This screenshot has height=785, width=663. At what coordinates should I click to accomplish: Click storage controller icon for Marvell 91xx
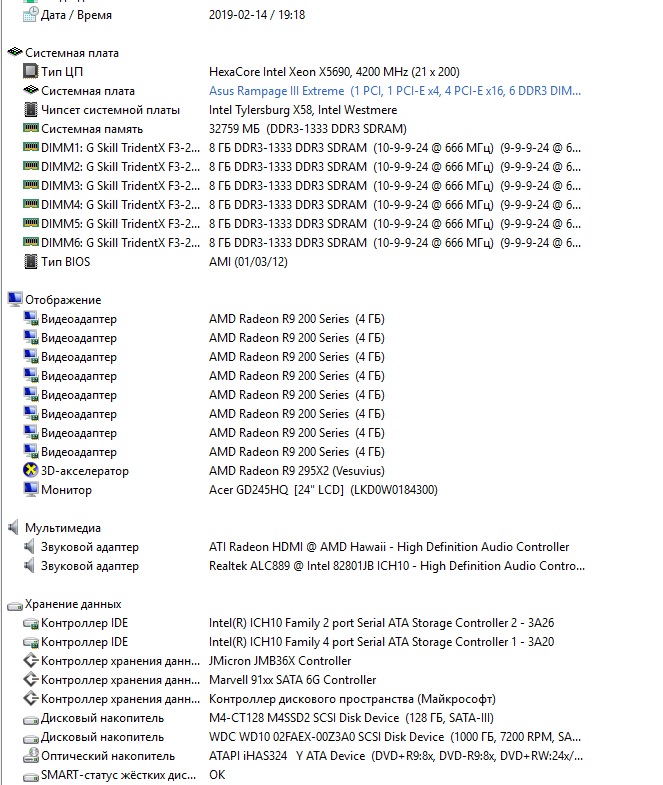(31, 680)
